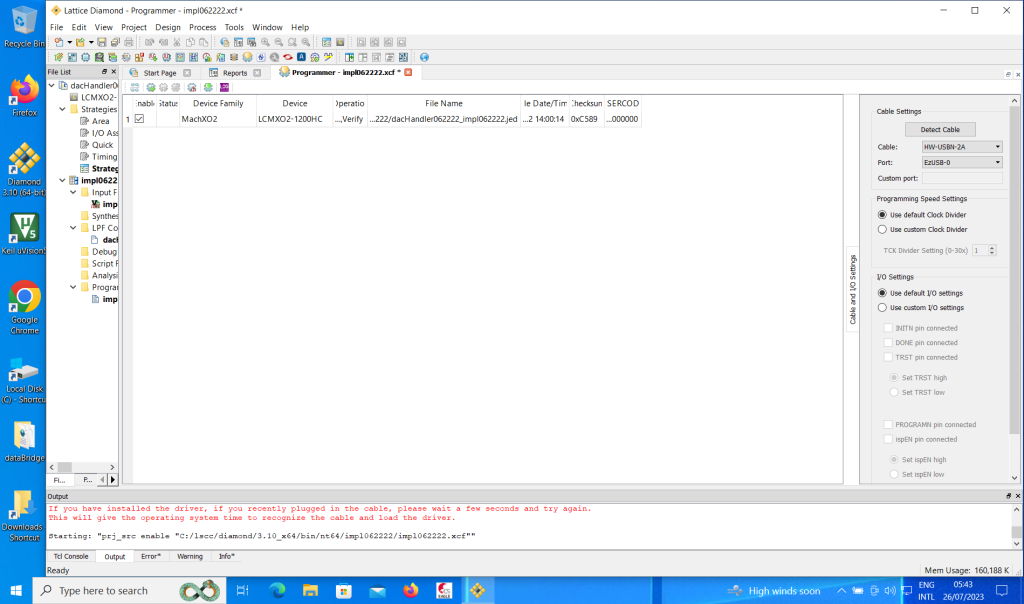
Task: Open the dropdown arrow beside the New file icon
Action: click(x=69, y=42)
